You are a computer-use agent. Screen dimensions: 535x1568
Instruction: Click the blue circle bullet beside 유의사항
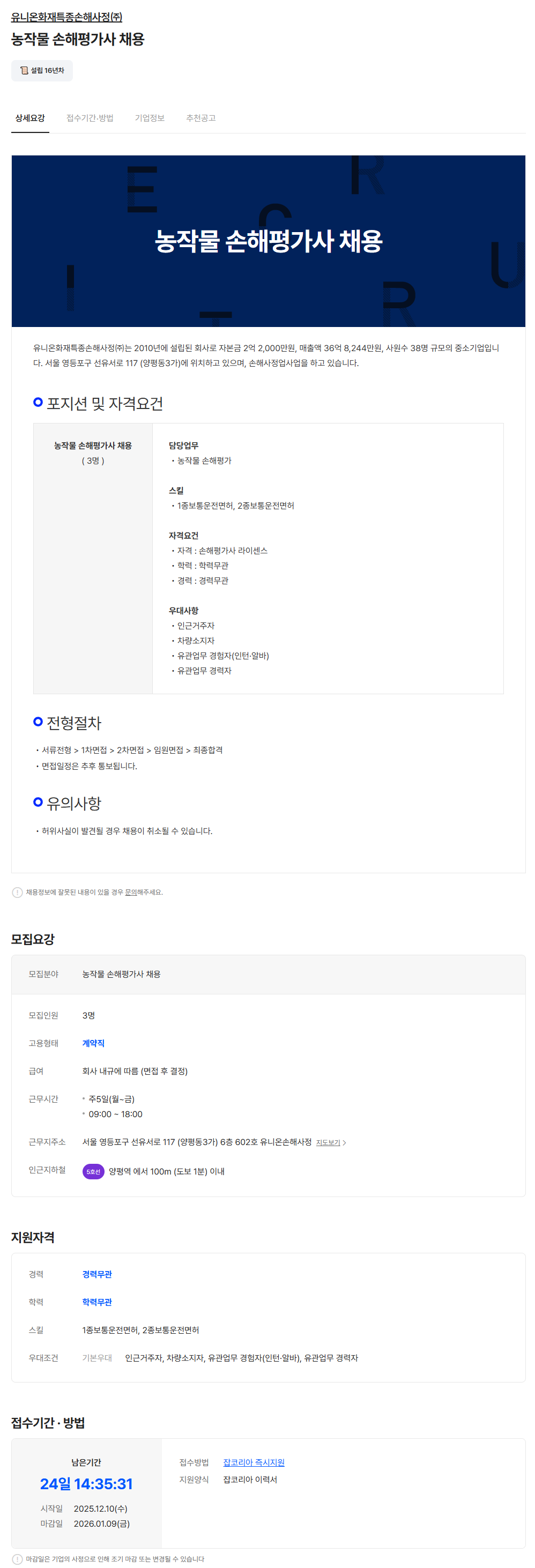38,802
